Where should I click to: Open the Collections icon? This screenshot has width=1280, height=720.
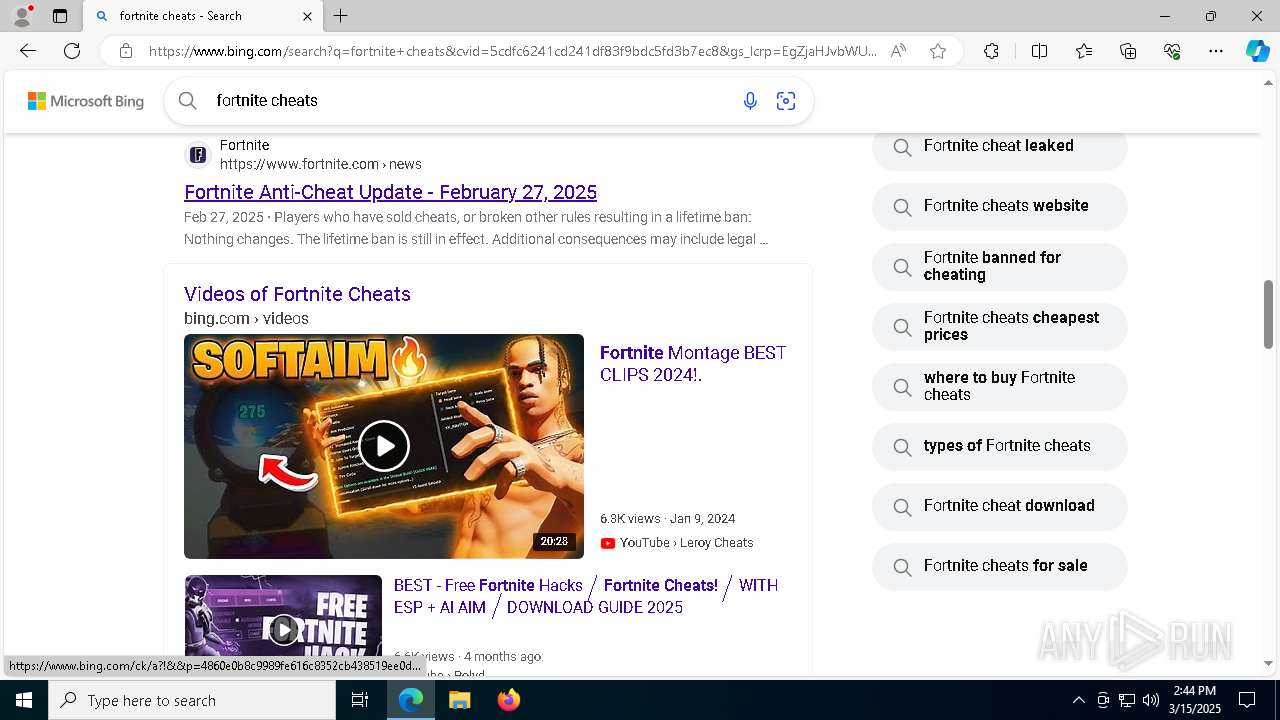pos(1128,51)
